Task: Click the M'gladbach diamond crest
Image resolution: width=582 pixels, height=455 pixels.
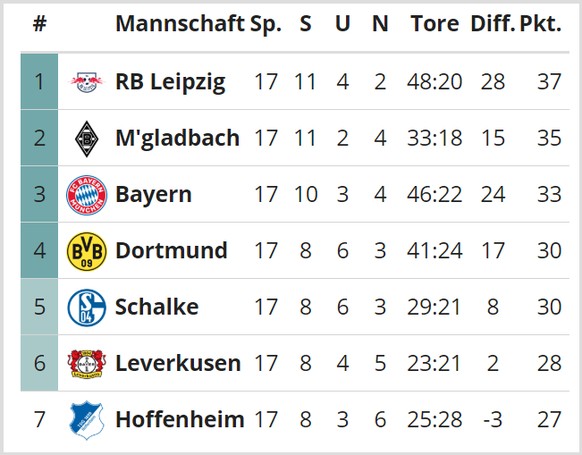Action: click(x=86, y=139)
